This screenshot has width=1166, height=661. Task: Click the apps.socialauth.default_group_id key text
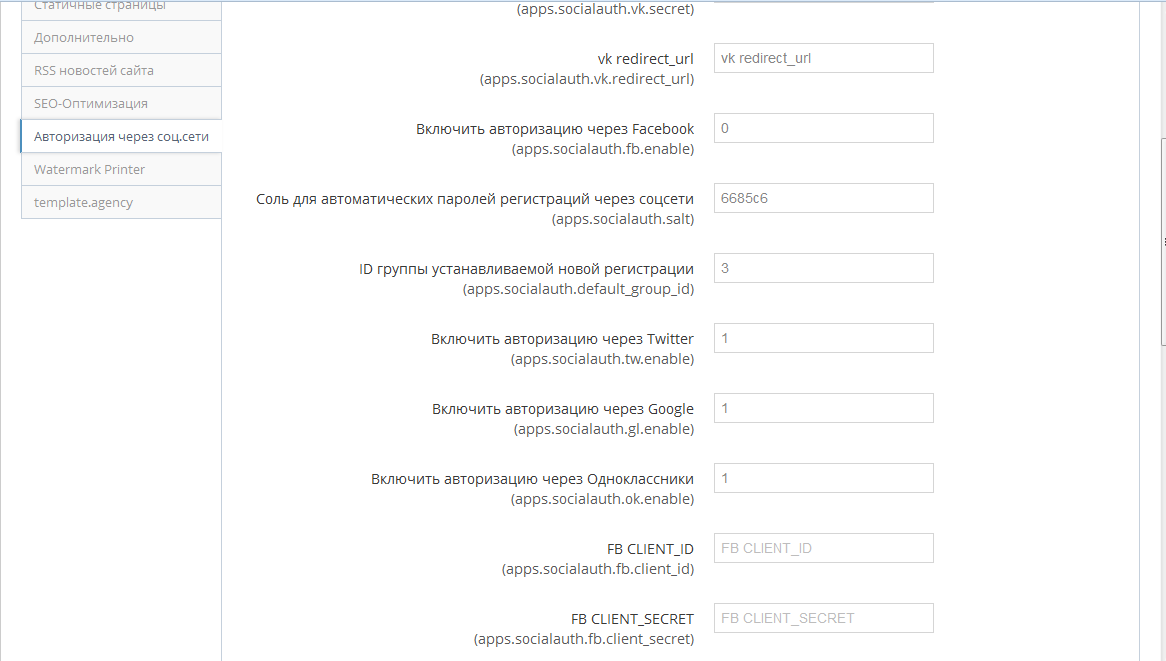click(578, 289)
